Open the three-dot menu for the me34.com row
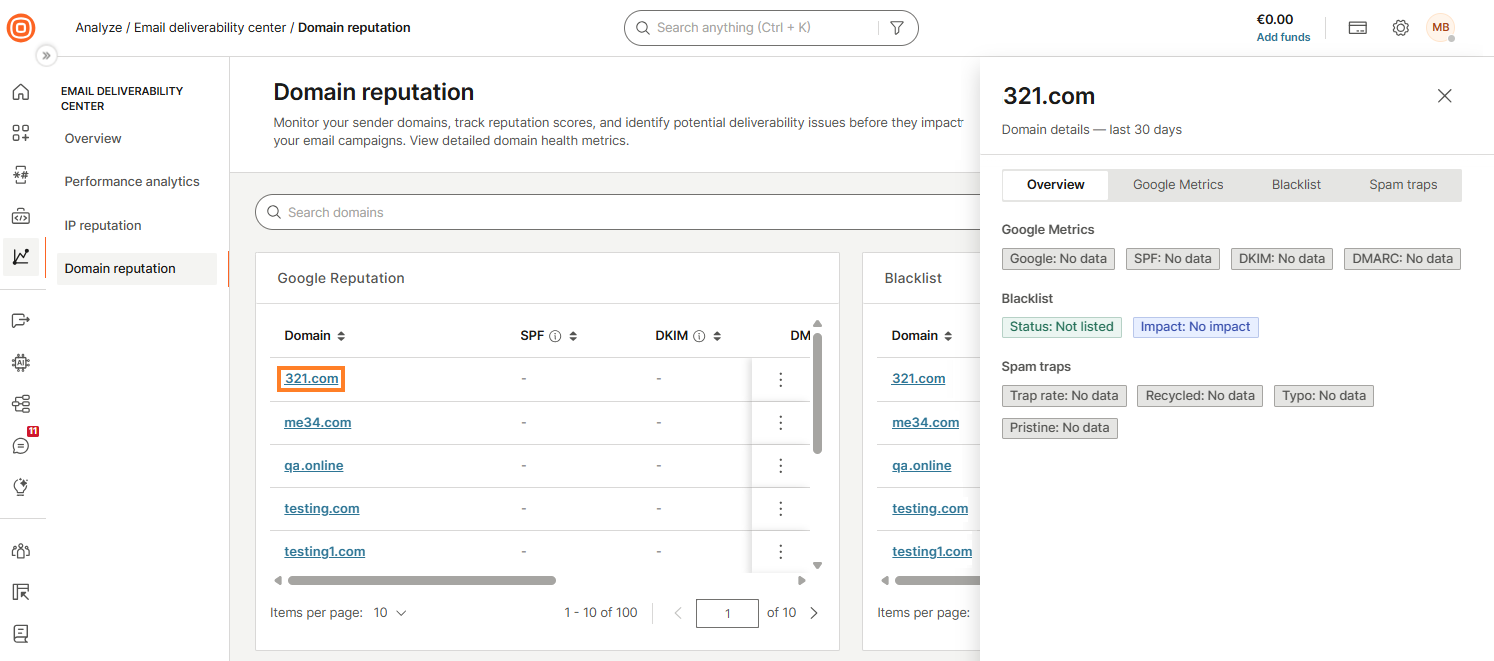The image size is (1494, 661). click(781, 423)
